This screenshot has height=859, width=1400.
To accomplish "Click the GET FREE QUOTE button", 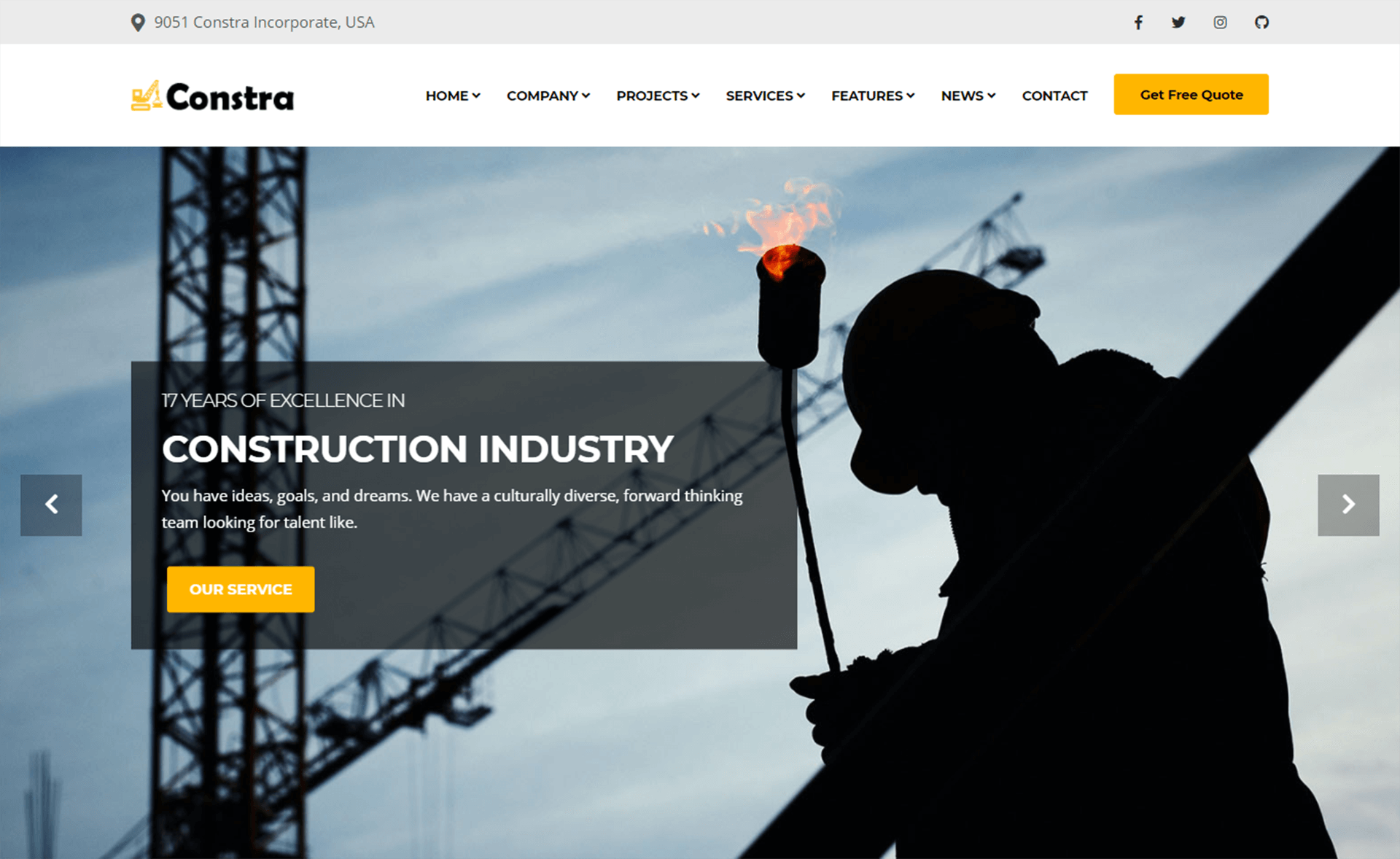I will 1191,94.
